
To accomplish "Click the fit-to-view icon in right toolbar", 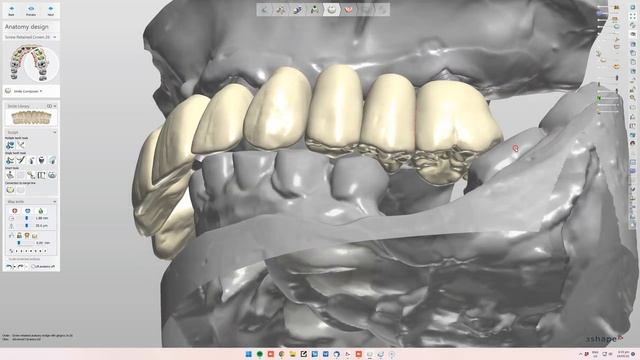I will pos(633,16).
